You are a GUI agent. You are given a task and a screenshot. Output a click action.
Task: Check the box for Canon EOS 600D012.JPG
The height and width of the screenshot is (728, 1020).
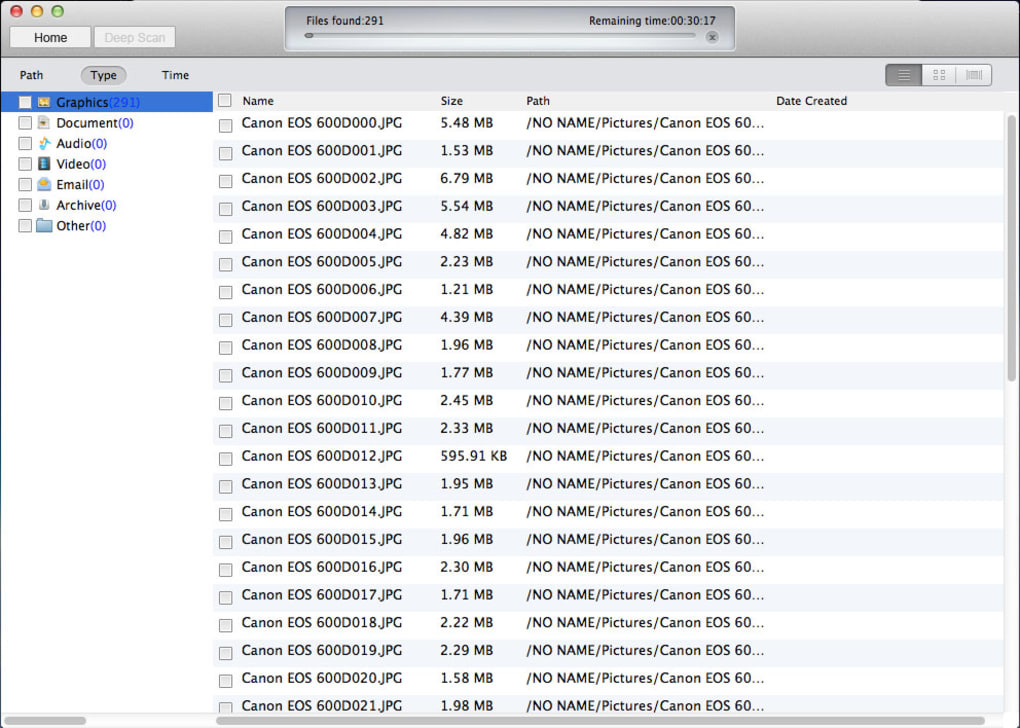coord(226,459)
